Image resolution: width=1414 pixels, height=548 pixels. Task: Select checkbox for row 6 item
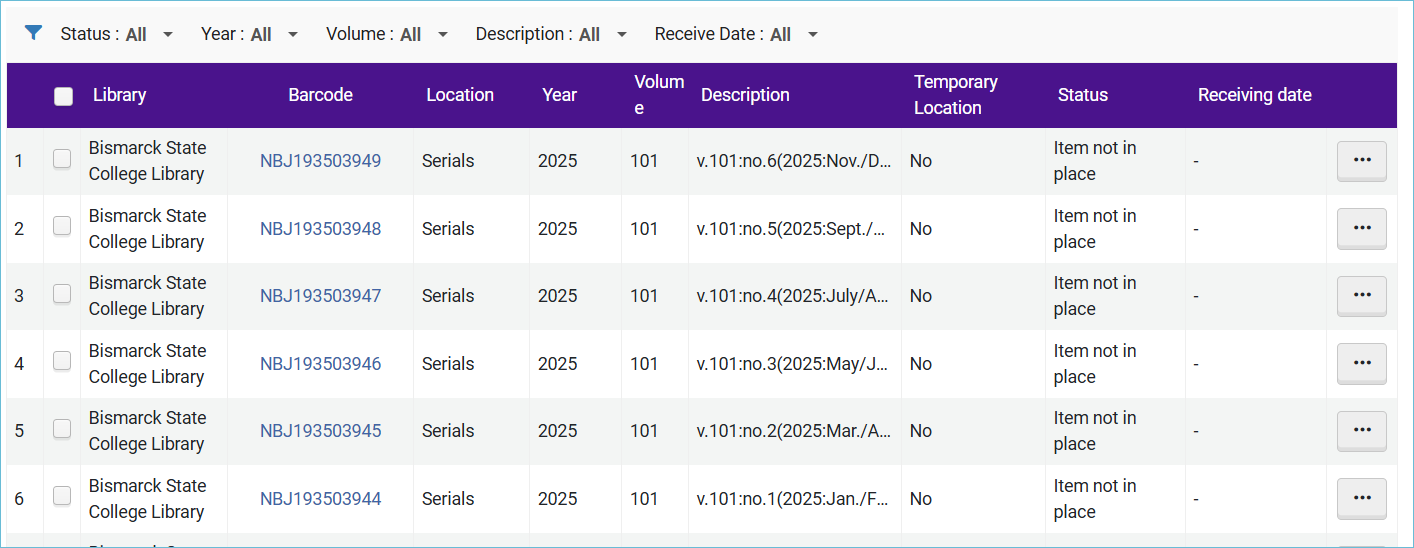click(62, 496)
